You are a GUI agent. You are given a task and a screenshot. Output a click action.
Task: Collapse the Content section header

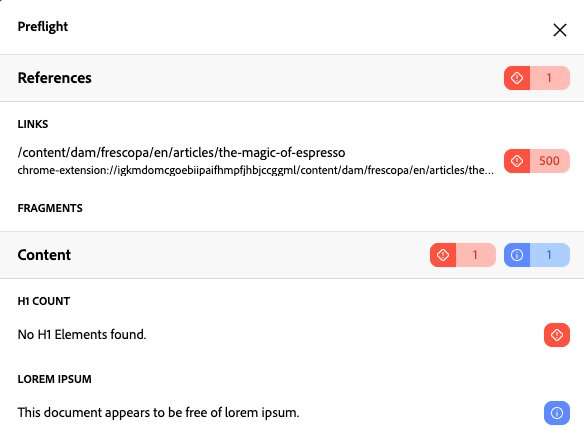point(292,255)
